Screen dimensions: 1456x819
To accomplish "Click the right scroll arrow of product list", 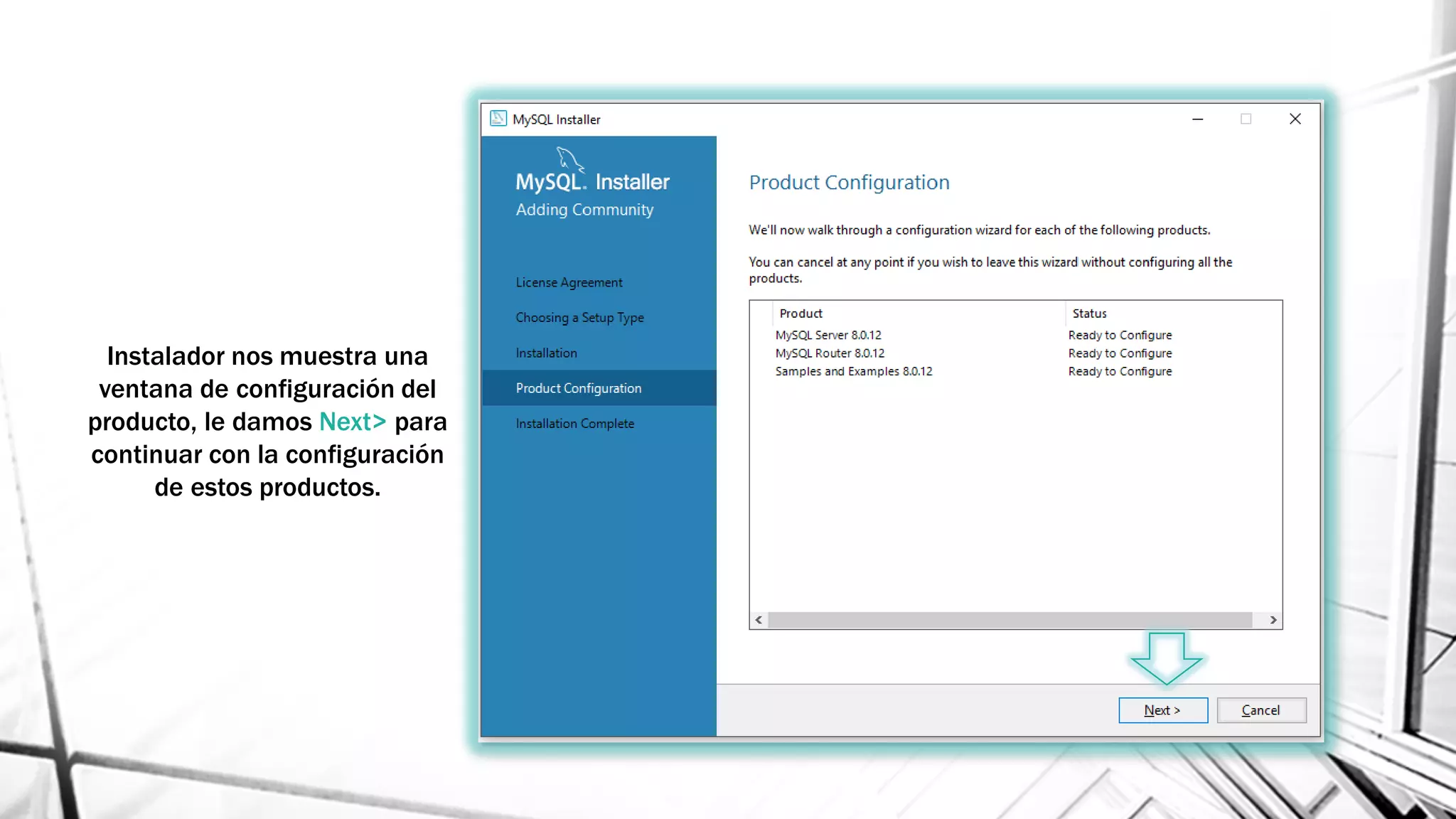I will (1273, 620).
